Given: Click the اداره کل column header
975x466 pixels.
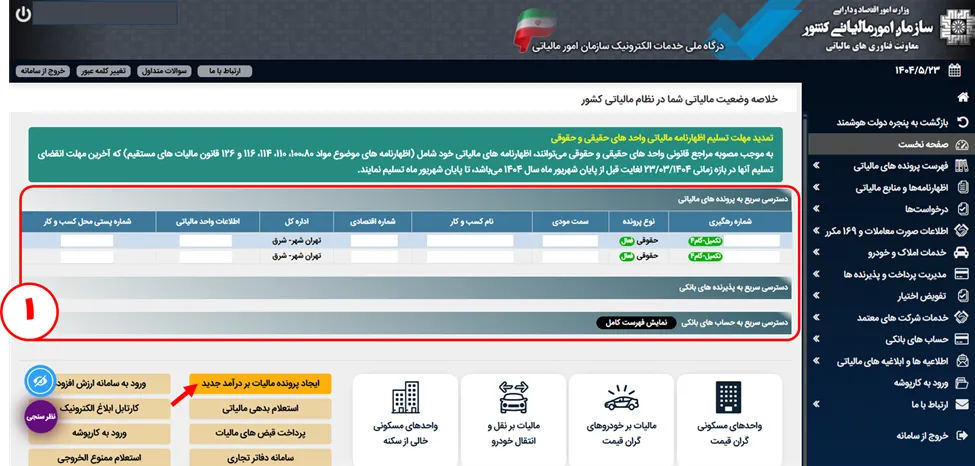Looking at the screenshot, I should point(297,221).
